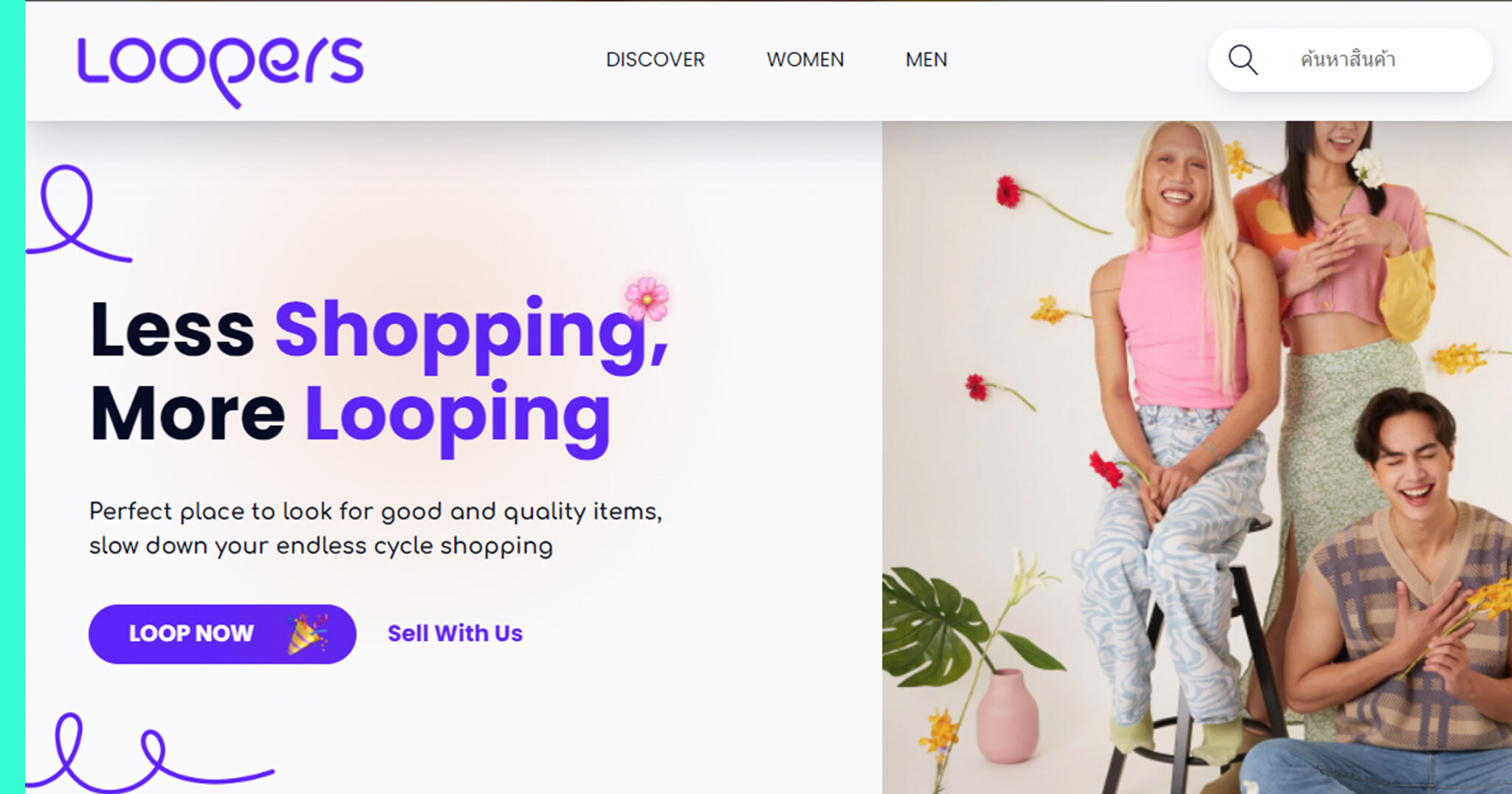Click the monstera leaf in the photo
Viewport: 1512px width, 794px height.
click(938, 627)
